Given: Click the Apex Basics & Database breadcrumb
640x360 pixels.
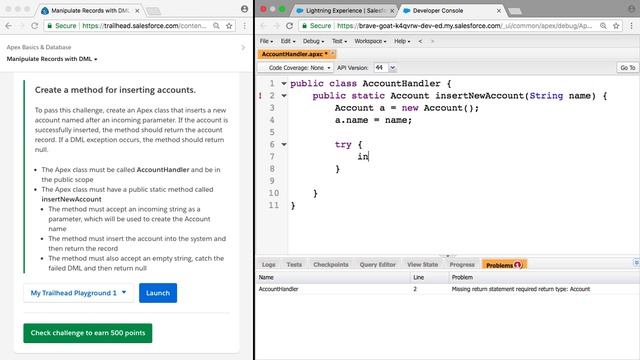Looking at the screenshot, I should point(39,47).
